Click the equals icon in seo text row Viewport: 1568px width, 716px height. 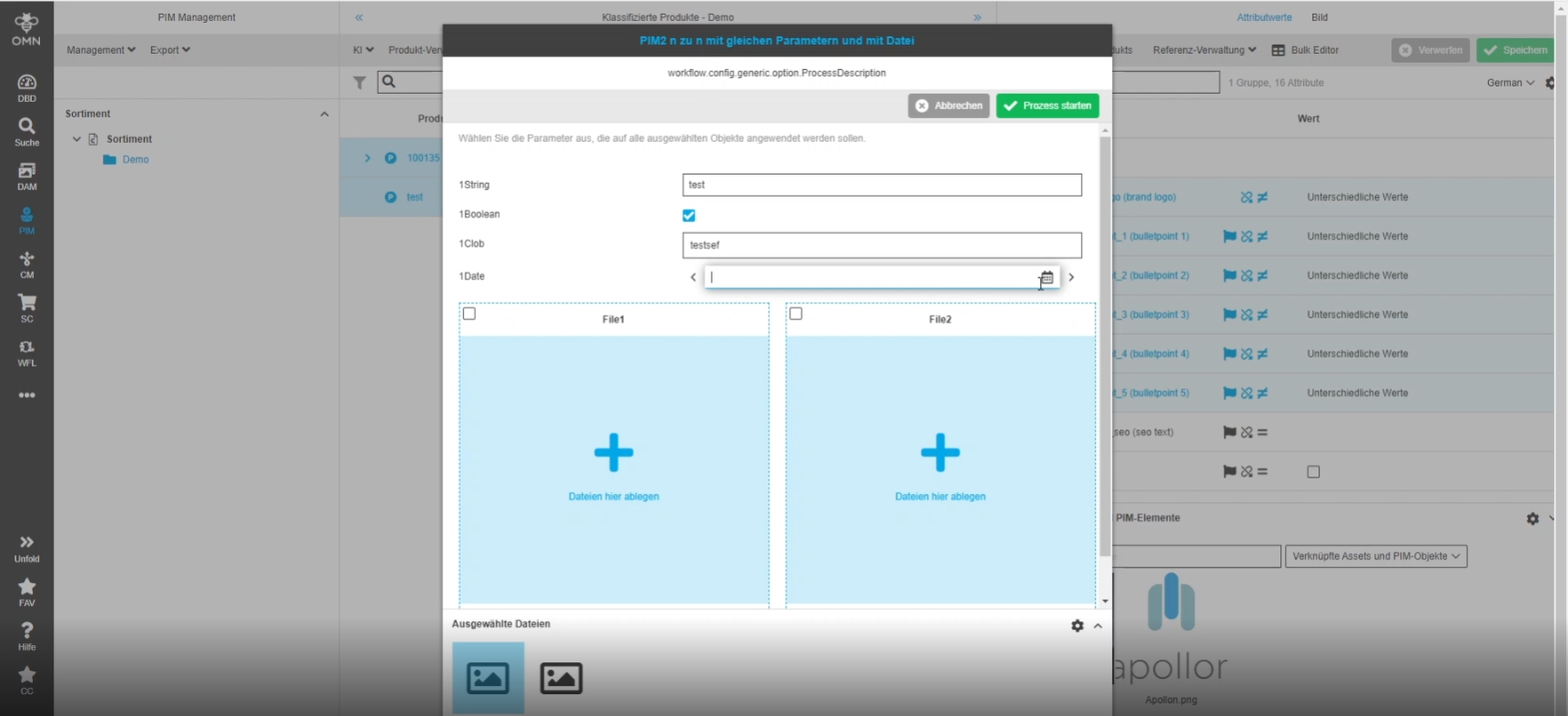tap(1262, 433)
